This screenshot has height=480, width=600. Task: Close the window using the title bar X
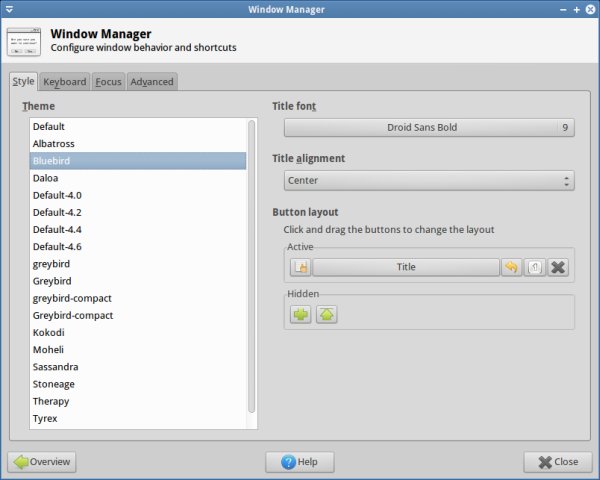click(x=590, y=10)
